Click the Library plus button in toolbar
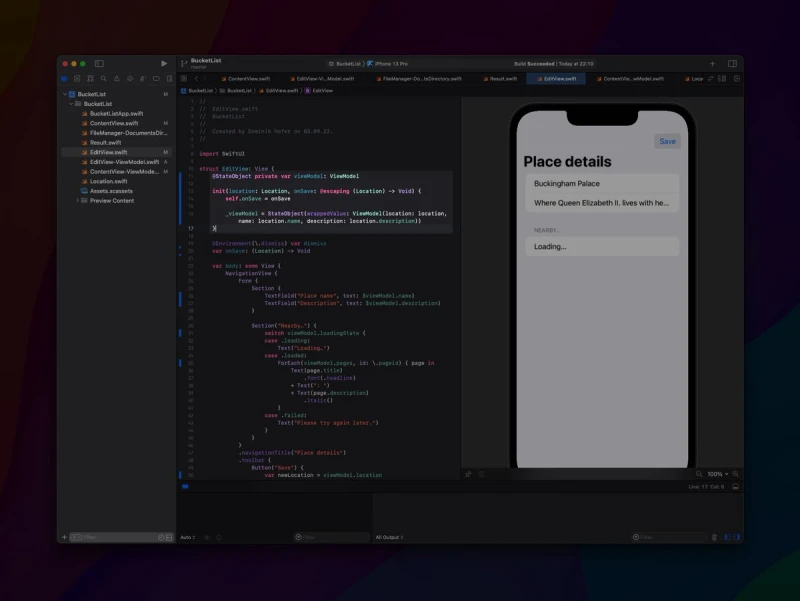800x601 pixels. click(712, 63)
